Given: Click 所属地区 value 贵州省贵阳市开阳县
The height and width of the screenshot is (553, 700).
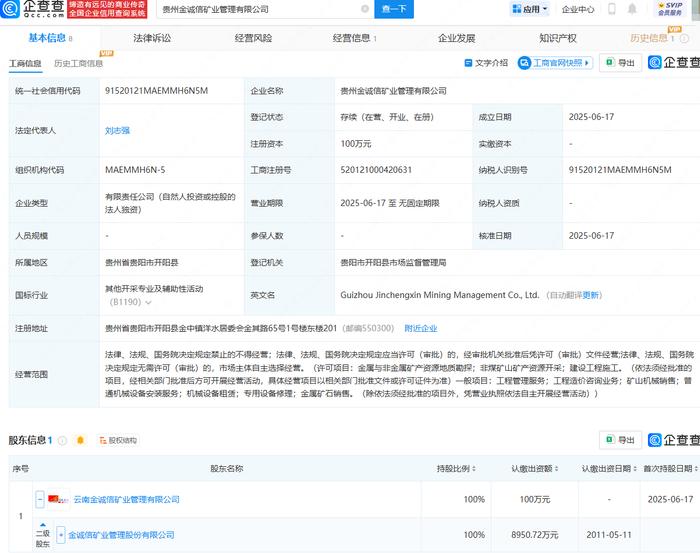Looking at the screenshot, I should pyautogui.click(x=142, y=262).
